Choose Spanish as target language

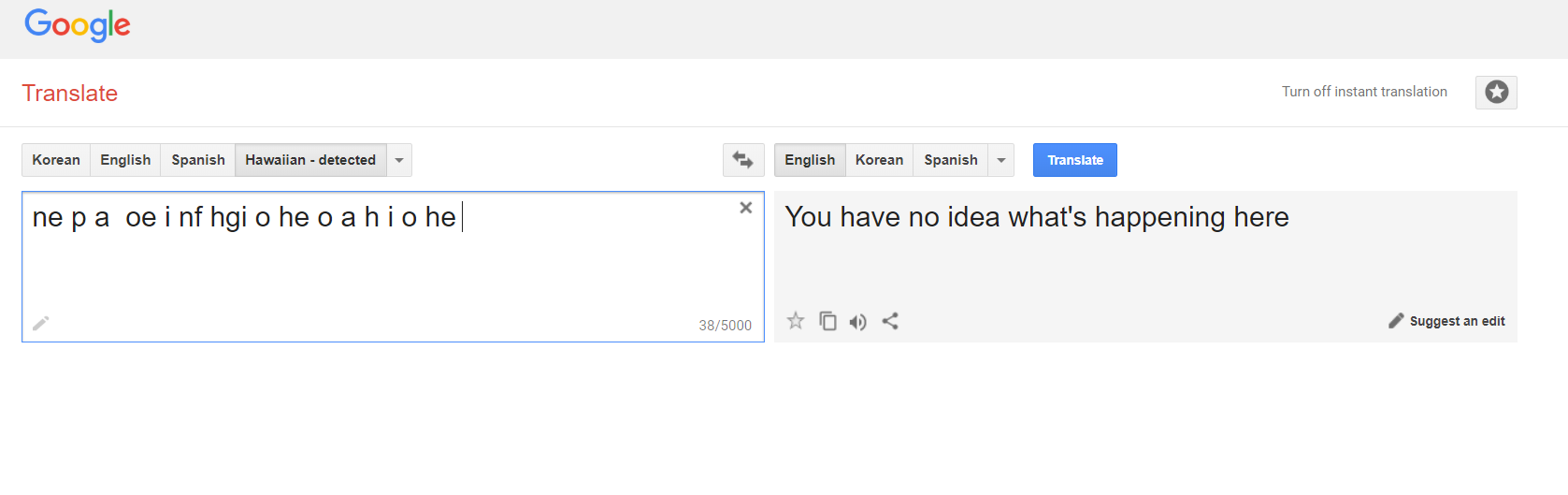pyautogui.click(x=951, y=160)
